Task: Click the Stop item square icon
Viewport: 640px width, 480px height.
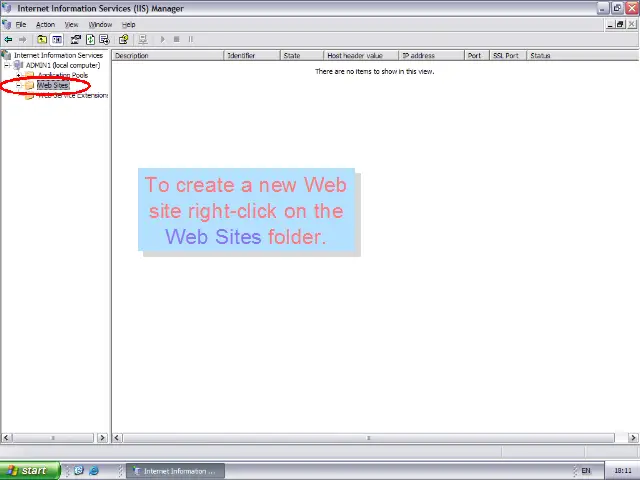Action: click(x=177, y=40)
